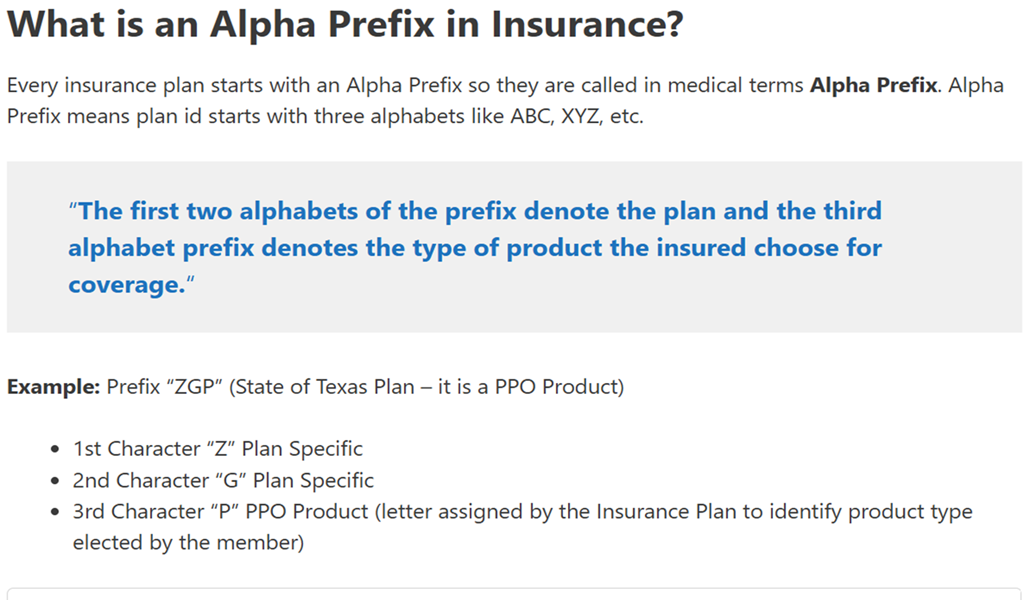Screen dimensions: 1024x600
Task: Click the "Every insurance plan starts" sentence
Action: point(140,85)
